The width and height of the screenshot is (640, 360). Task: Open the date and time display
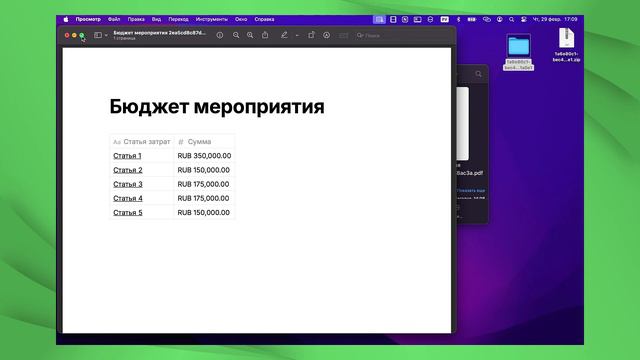555,19
